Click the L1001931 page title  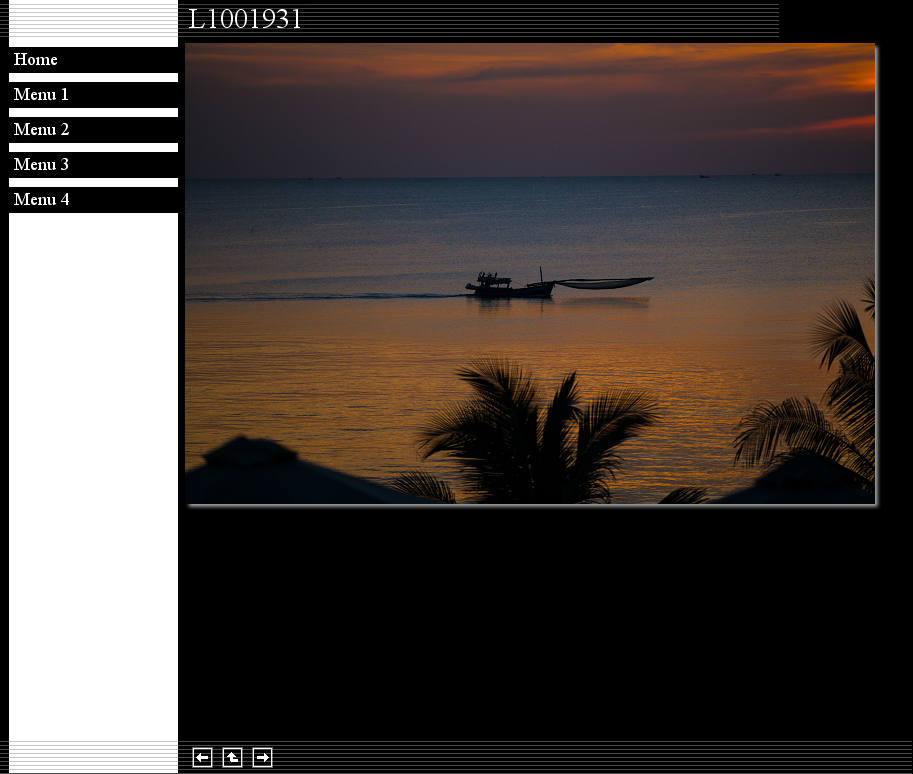pyautogui.click(x=245, y=20)
